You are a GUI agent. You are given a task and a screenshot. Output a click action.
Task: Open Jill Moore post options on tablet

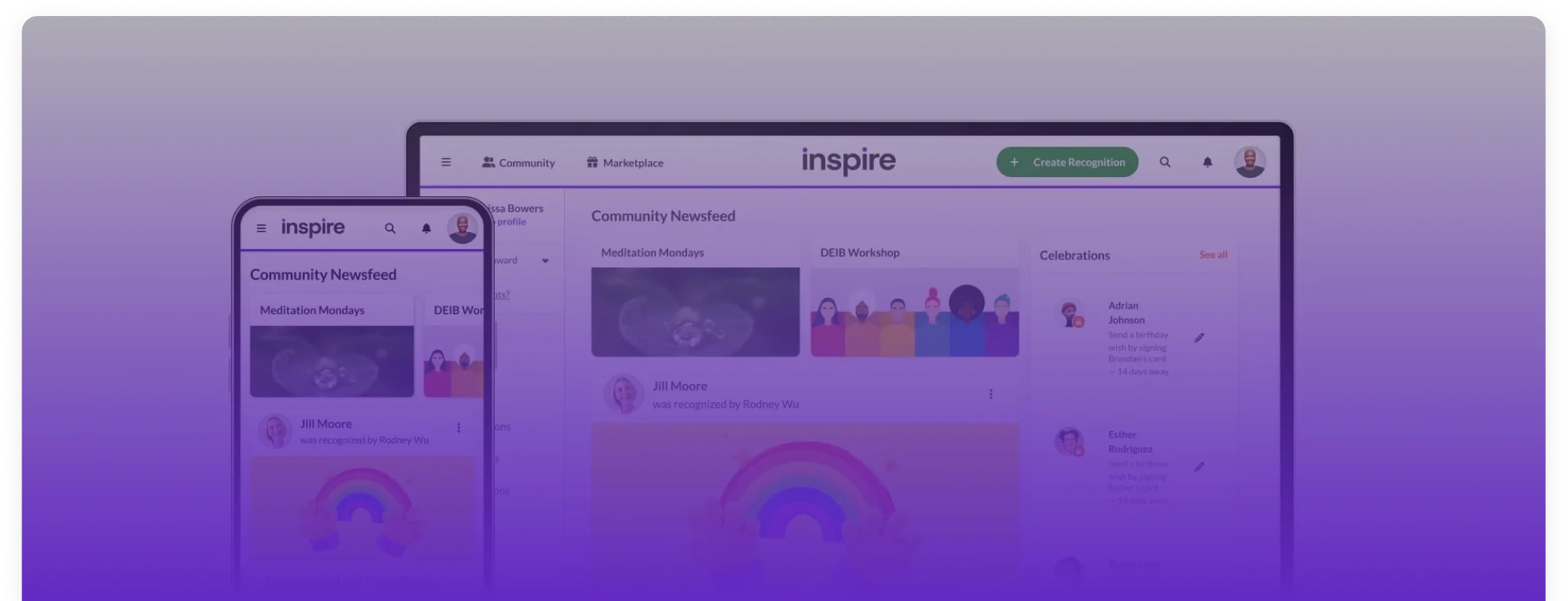coord(991,394)
